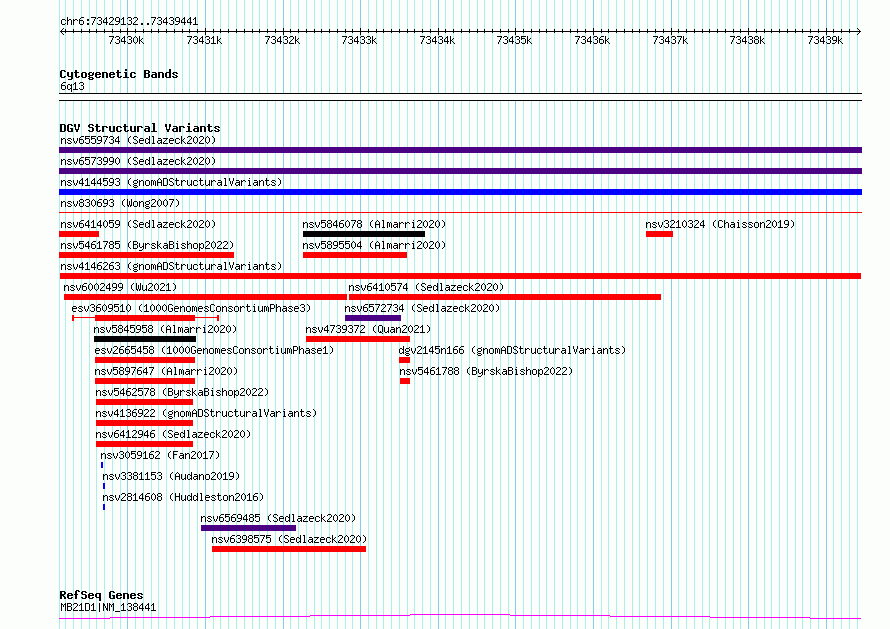Click the nsv4739372 (Quan2021) label

(368, 329)
